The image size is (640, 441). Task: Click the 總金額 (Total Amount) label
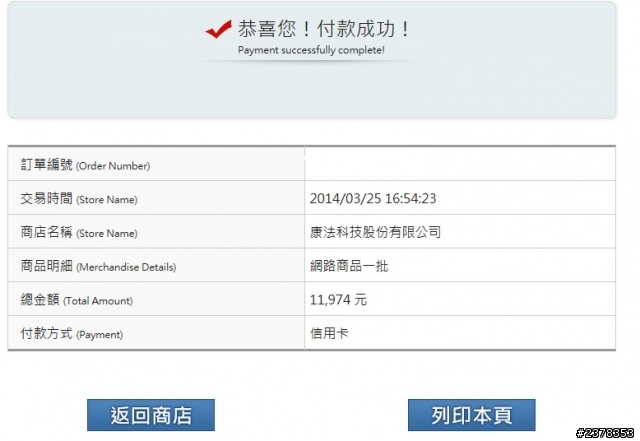[x=77, y=300]
